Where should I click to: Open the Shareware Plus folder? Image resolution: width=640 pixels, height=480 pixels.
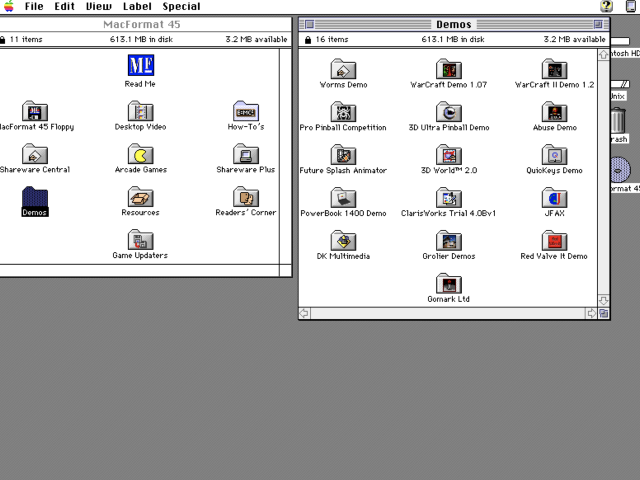tap(246, 154)
